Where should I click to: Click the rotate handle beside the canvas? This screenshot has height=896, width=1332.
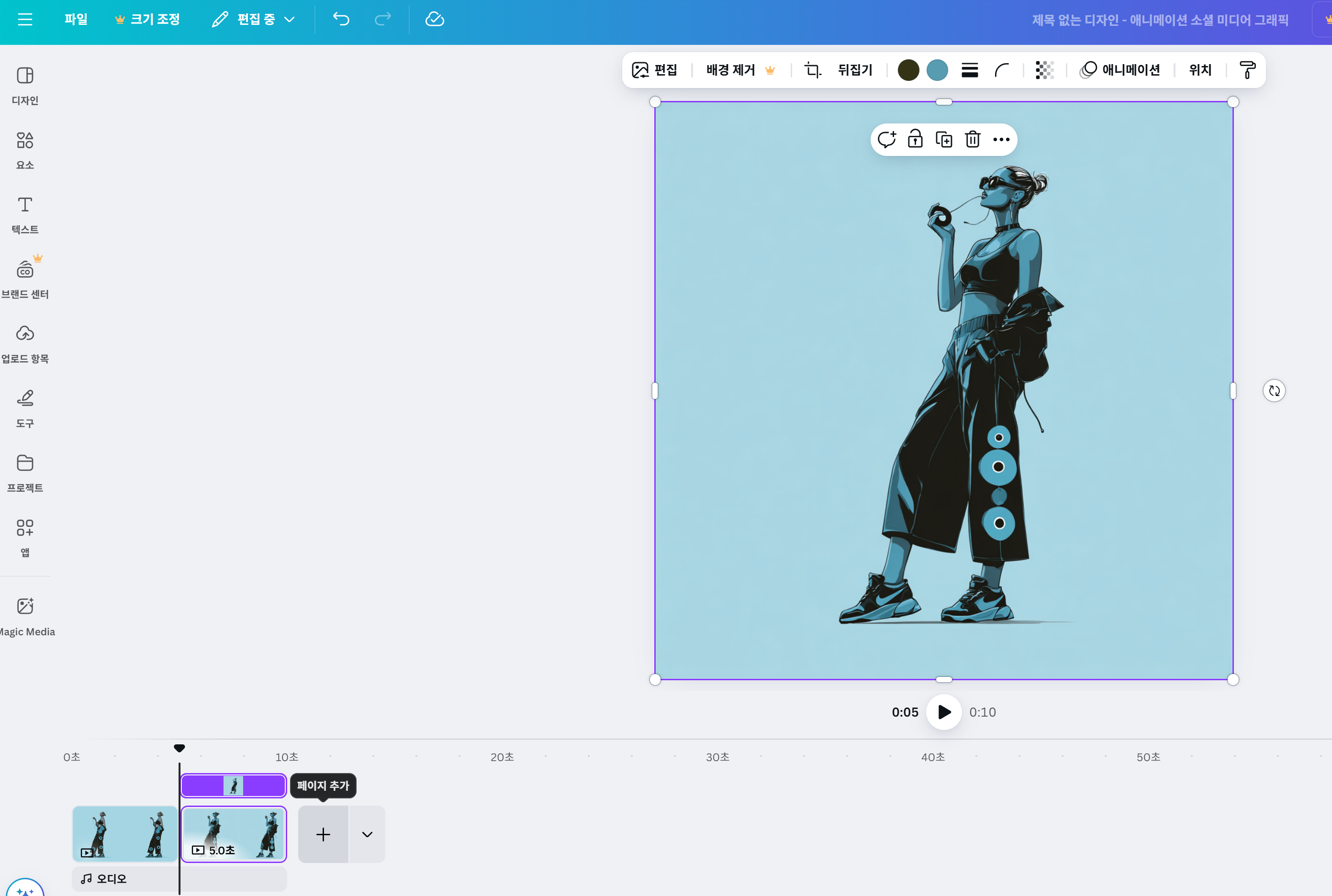[1274, 391]
